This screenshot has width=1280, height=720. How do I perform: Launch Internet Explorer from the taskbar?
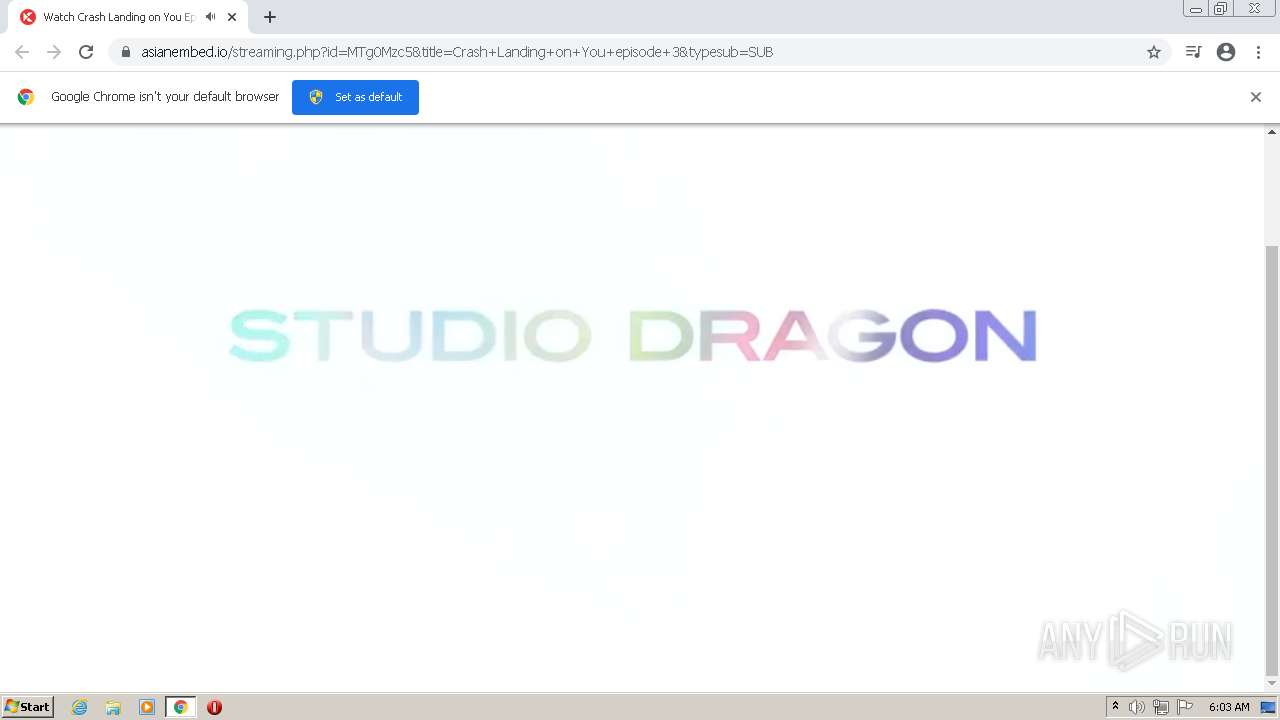click(80, 707)
